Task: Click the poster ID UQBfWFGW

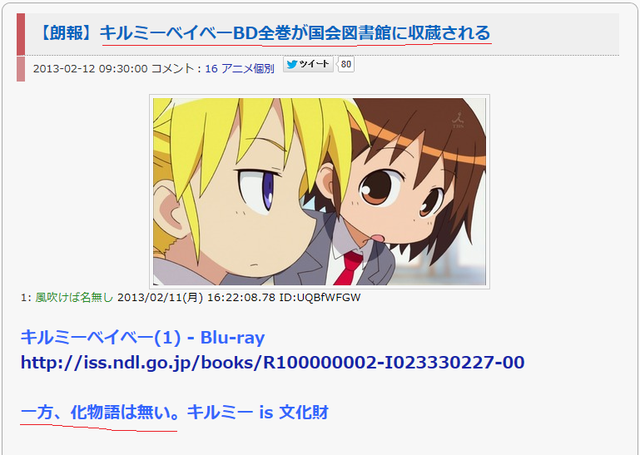Action: [x=329, y=297]
